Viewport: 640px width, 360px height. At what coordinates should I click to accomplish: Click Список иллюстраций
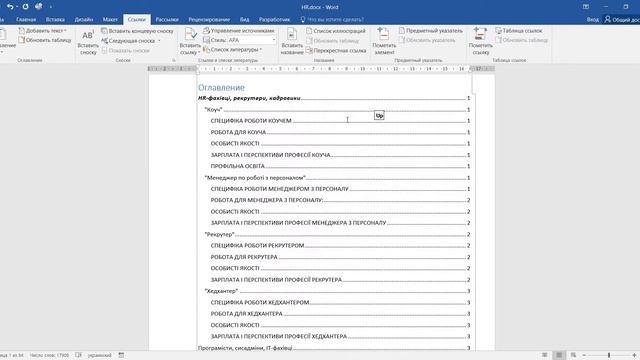pos(336,31)
